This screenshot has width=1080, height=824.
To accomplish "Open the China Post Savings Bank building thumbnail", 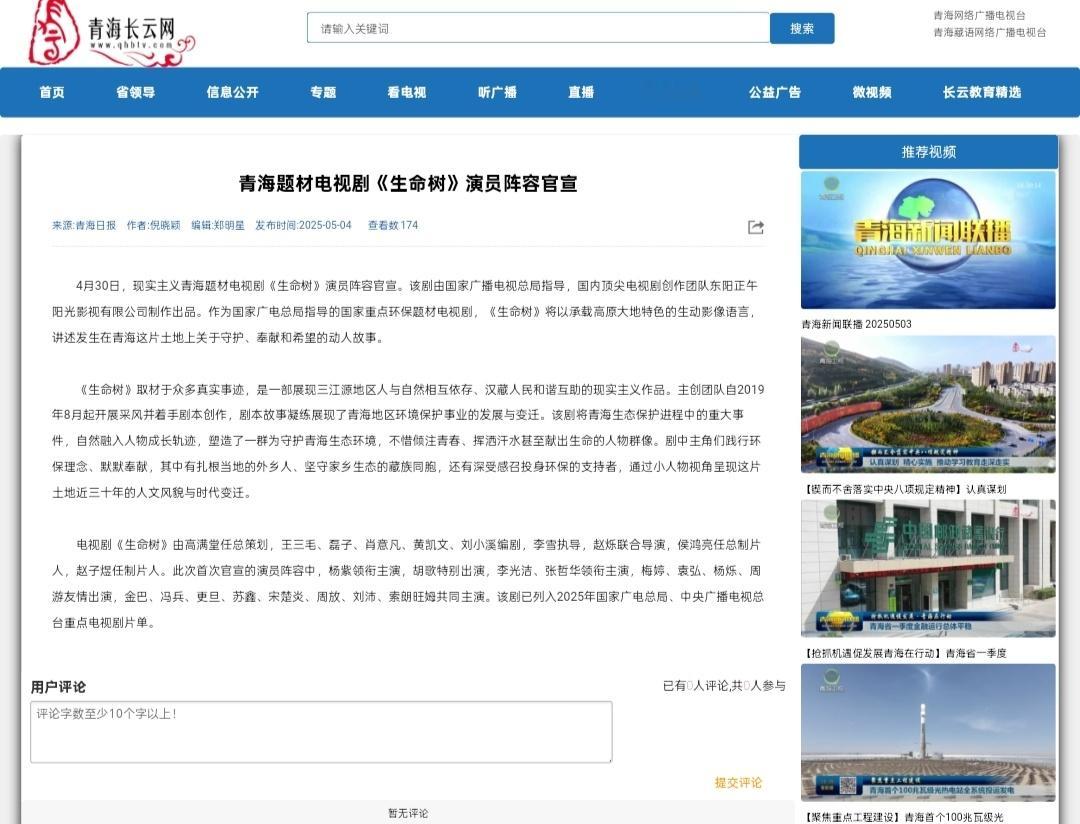I will [x=928, y=568].
